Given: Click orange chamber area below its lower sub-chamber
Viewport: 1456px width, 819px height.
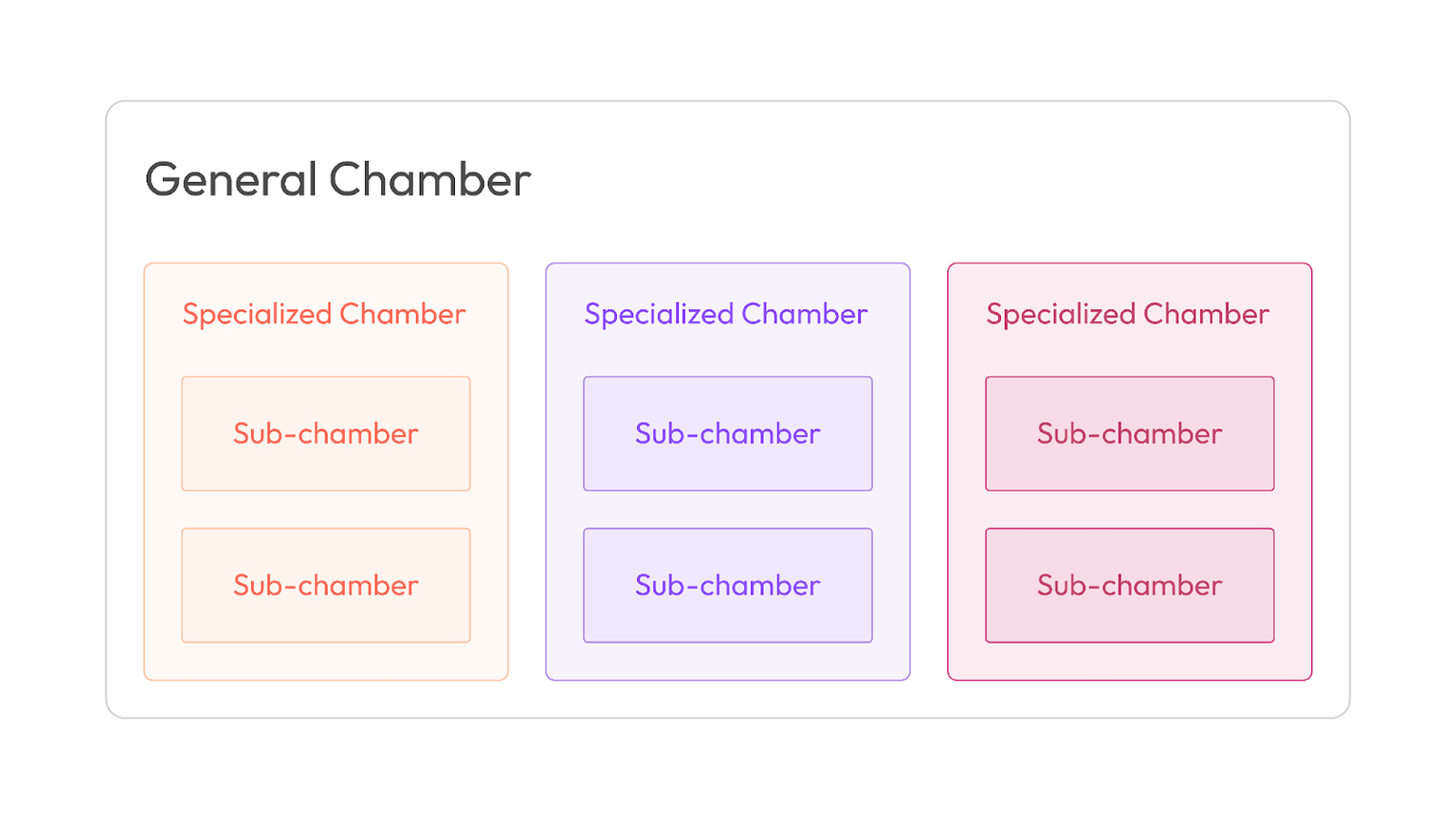Looking at the screenshot, I should [326, 661].
